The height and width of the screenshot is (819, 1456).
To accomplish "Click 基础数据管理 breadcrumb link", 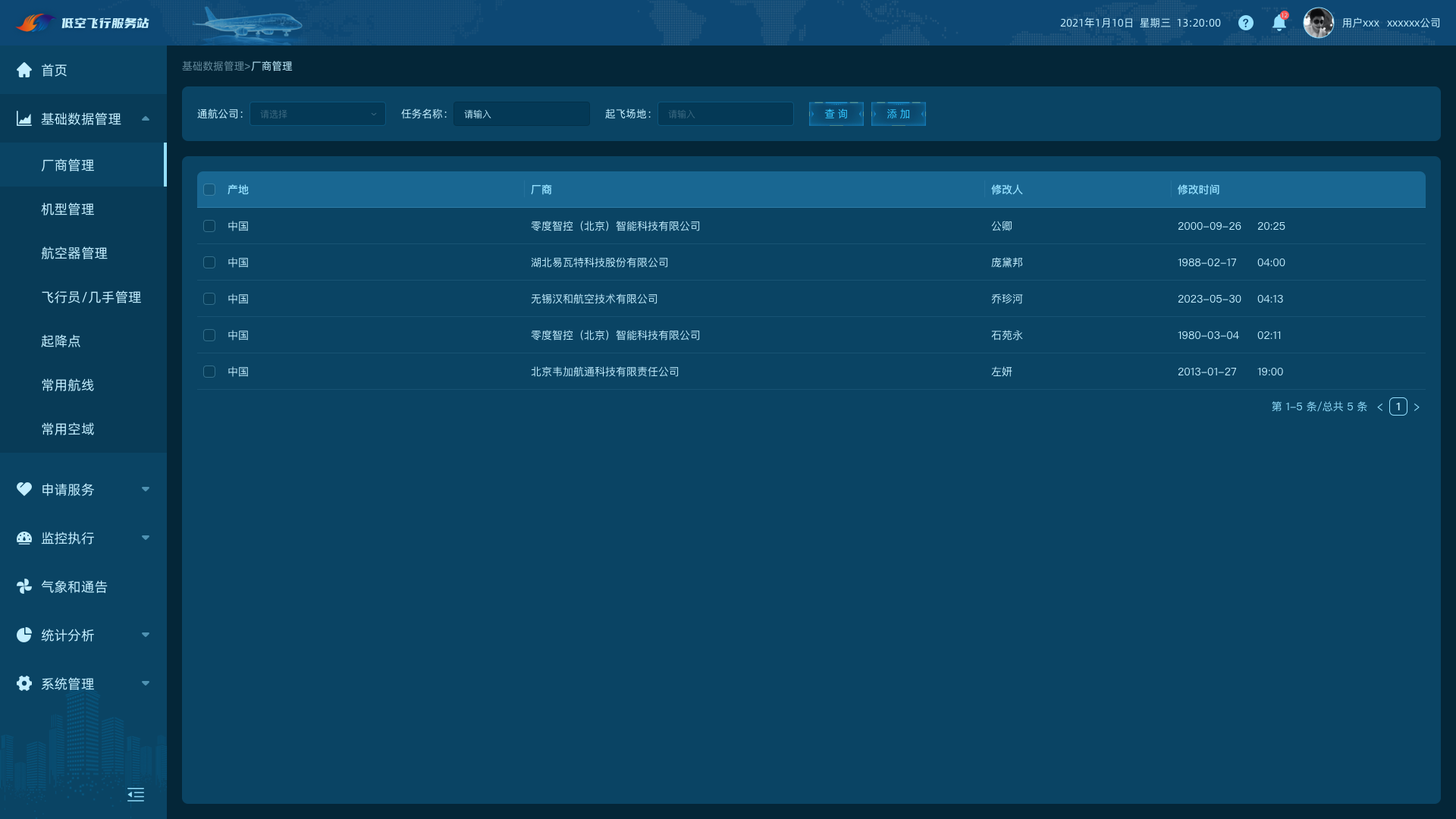I will pos(213,66).
